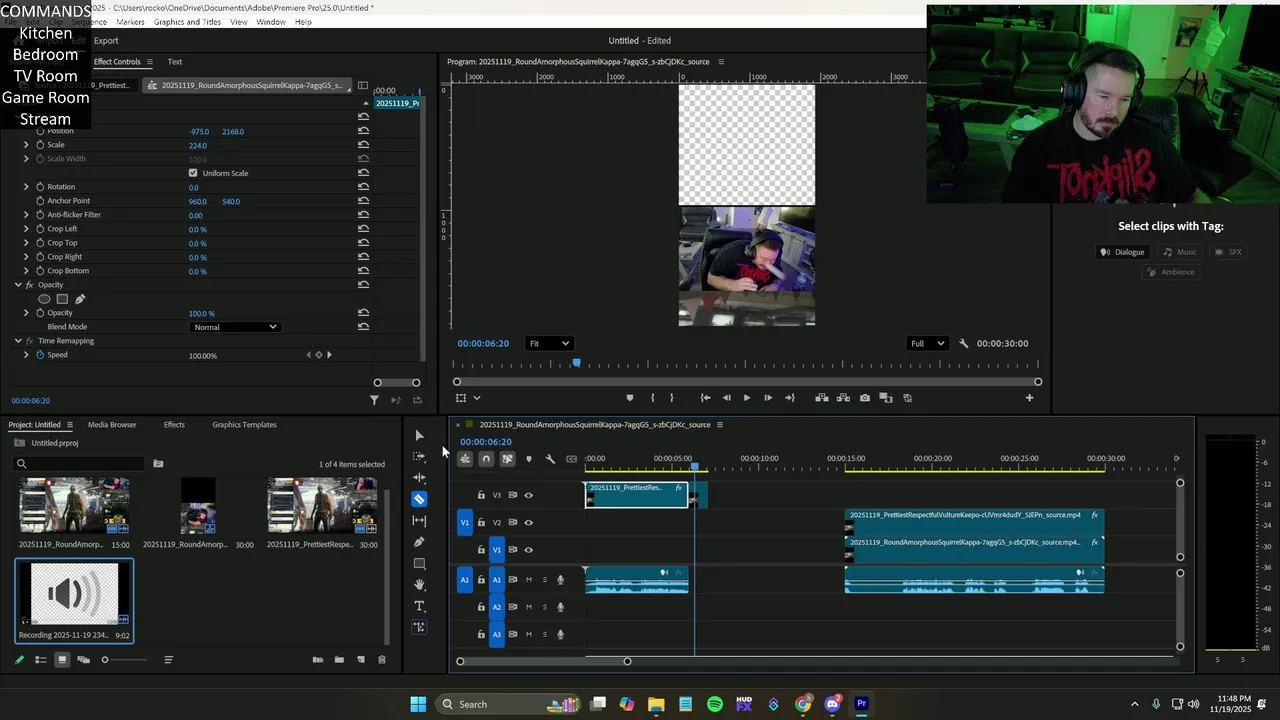1280x720 pixels.
Task: Step back one frame in Program Monitor
Action: (x=726, y=398)
